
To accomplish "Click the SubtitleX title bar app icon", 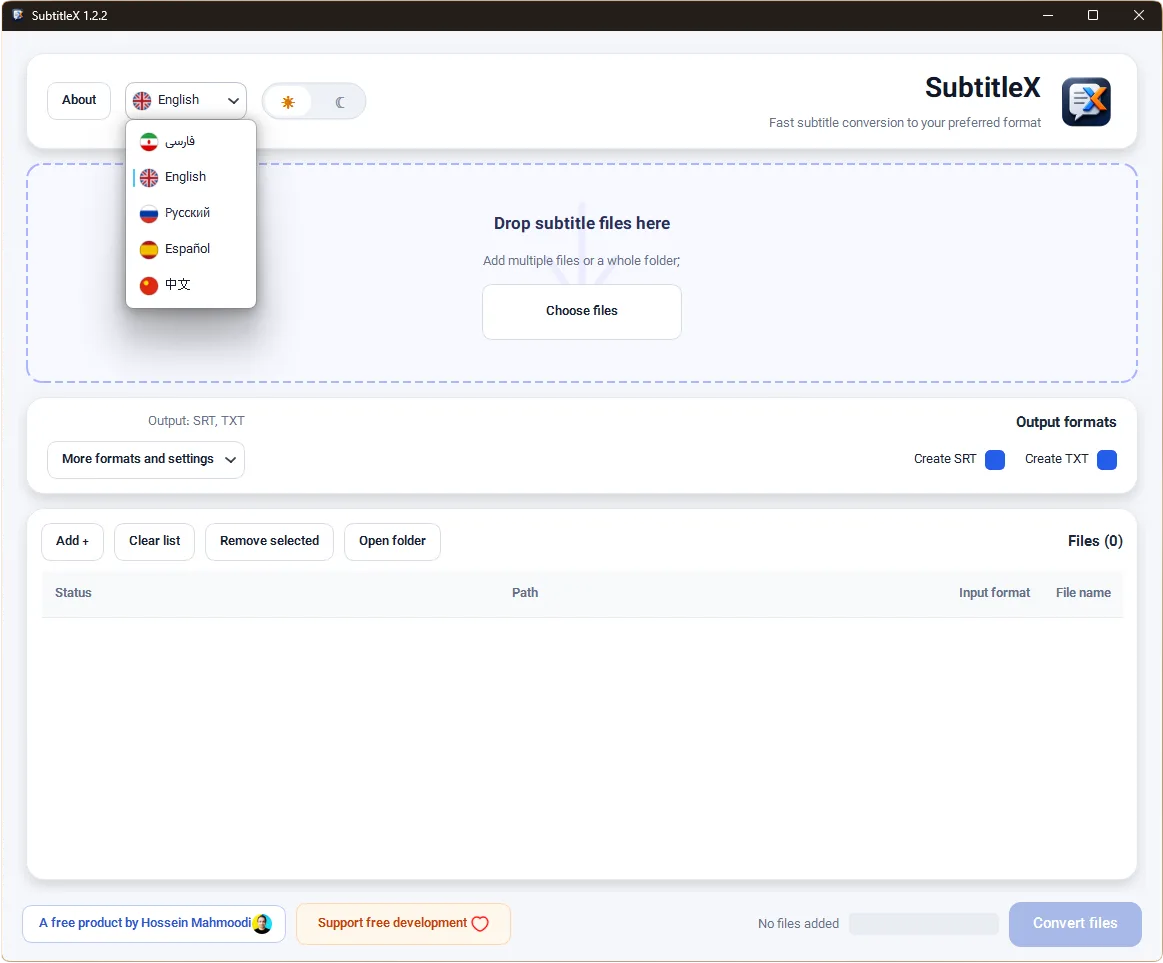I will 18,15.
